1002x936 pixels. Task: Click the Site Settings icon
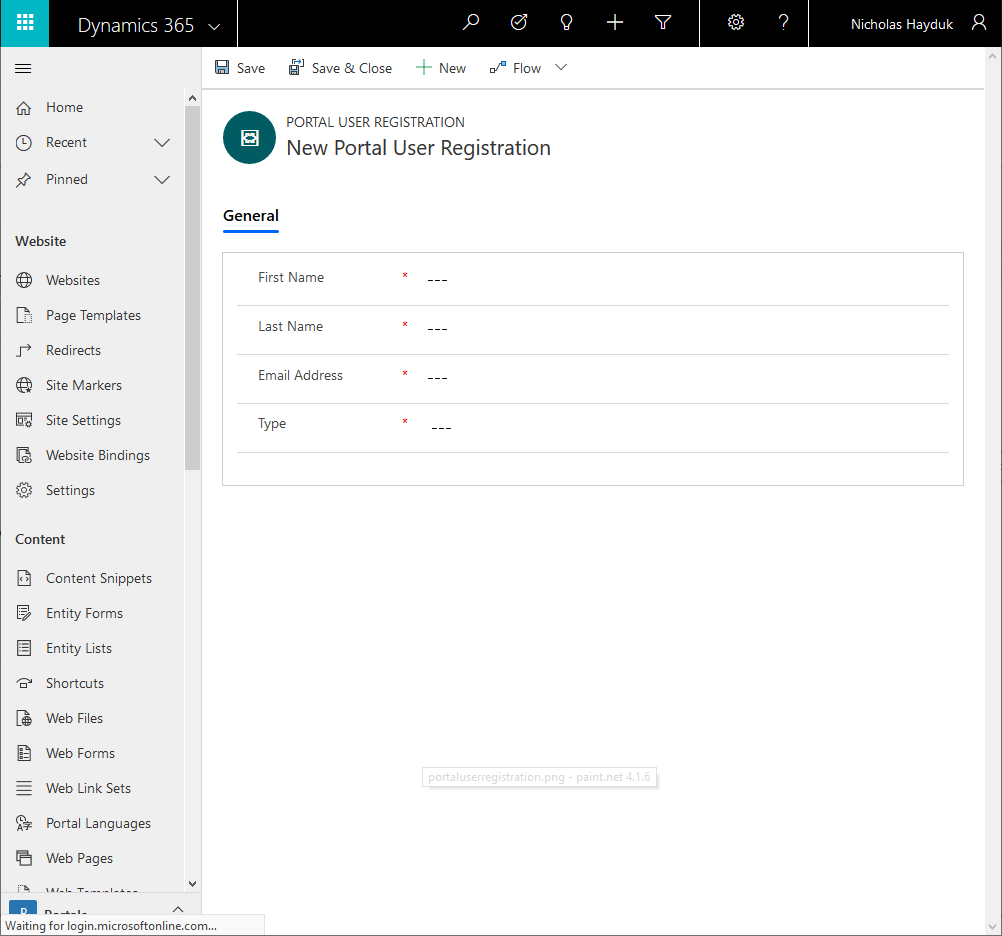(x=24, y=420)
